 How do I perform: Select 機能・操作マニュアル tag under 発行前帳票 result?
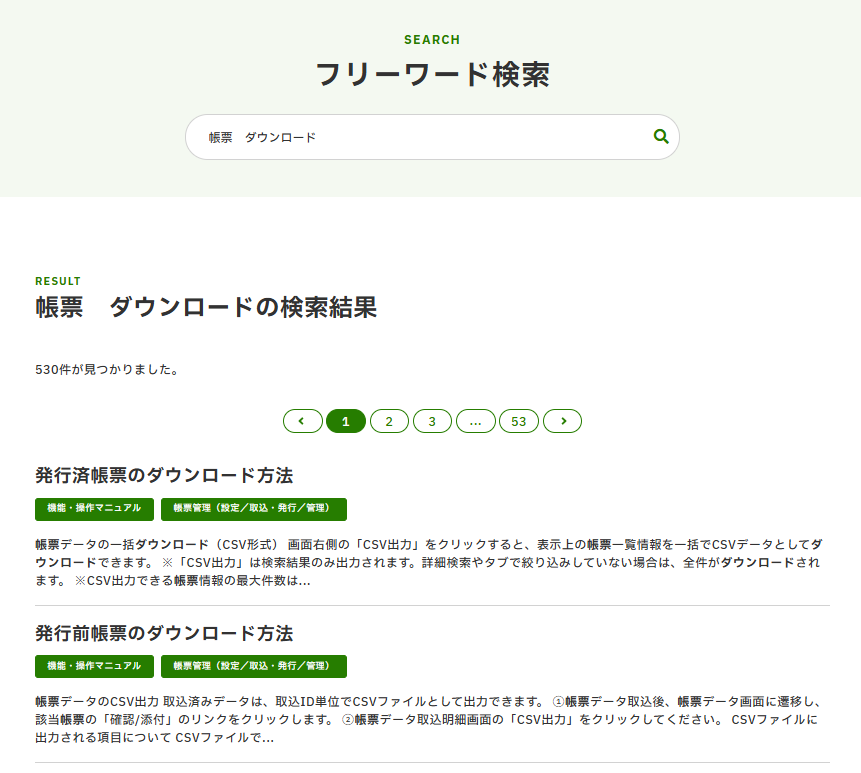pyautogui.click(x=95, y=666)
